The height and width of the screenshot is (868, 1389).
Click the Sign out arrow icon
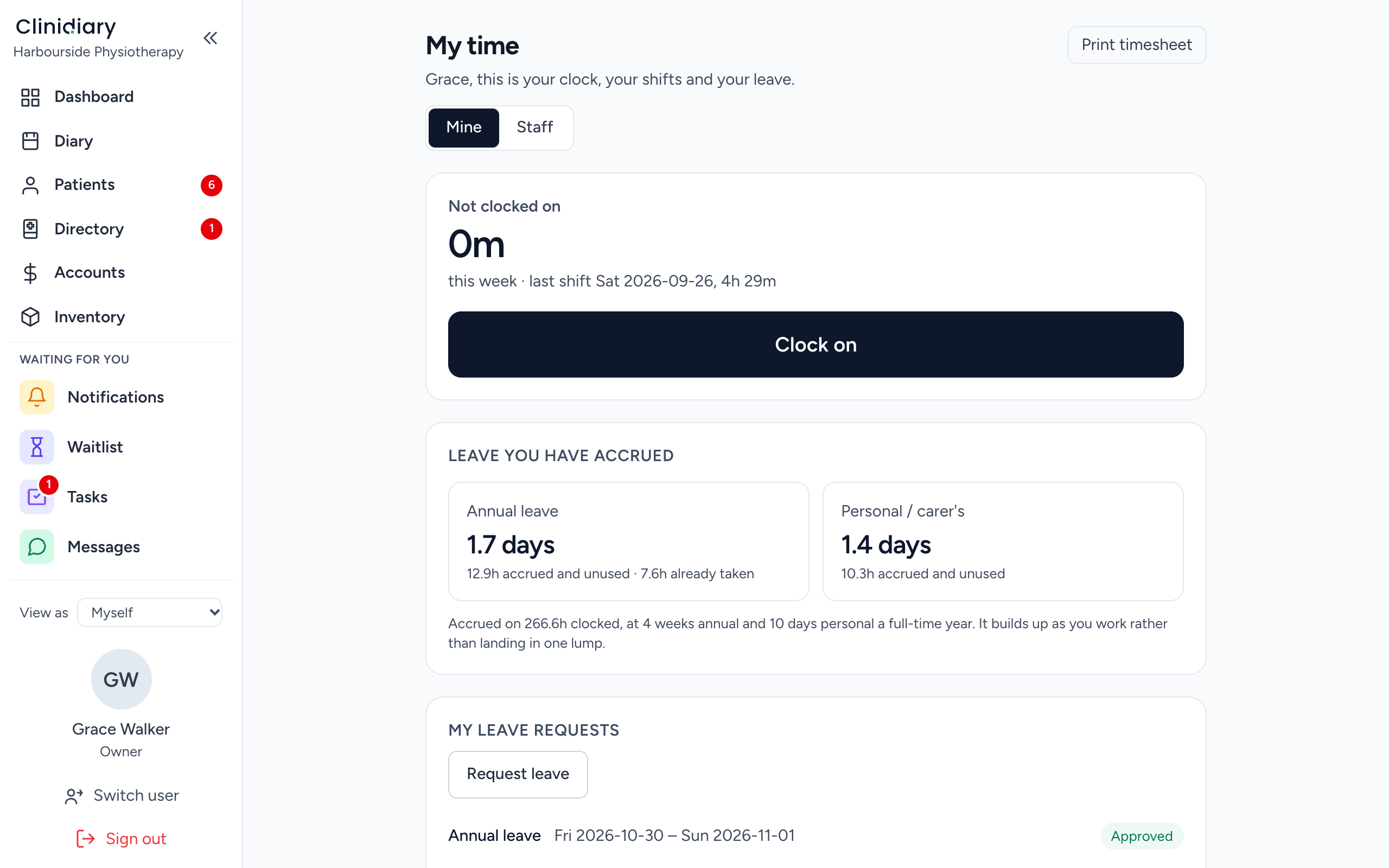click(x=86, y=839)
